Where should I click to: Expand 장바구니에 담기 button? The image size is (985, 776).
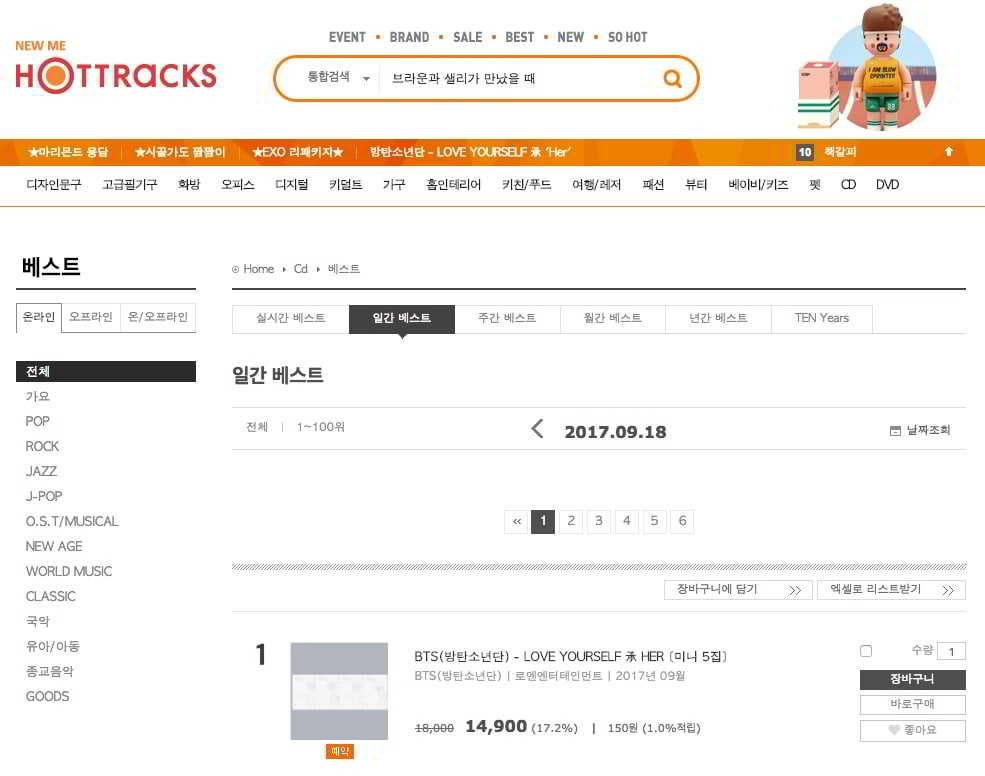(738, 590)
